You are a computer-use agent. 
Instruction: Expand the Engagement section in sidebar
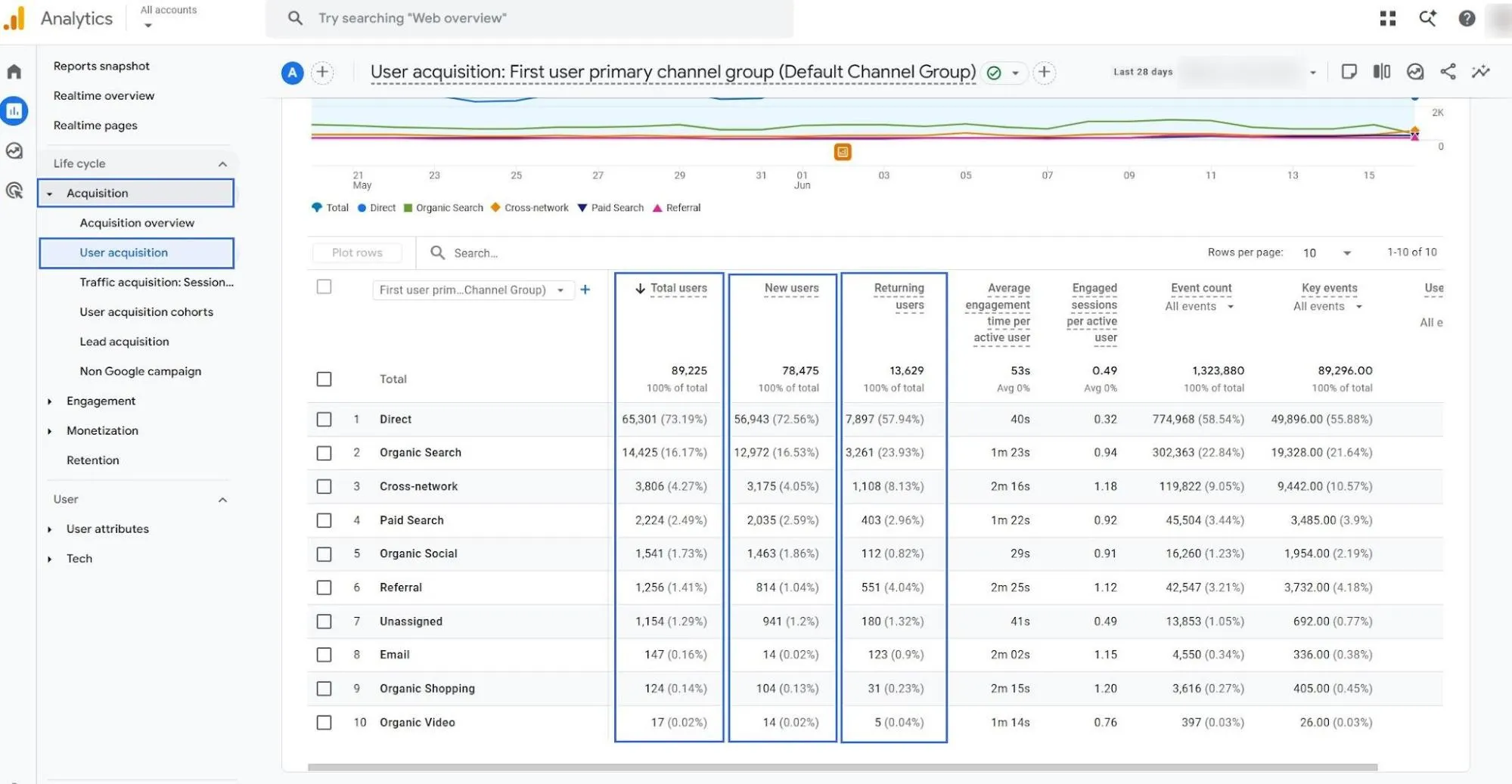[x=101, y=401]
